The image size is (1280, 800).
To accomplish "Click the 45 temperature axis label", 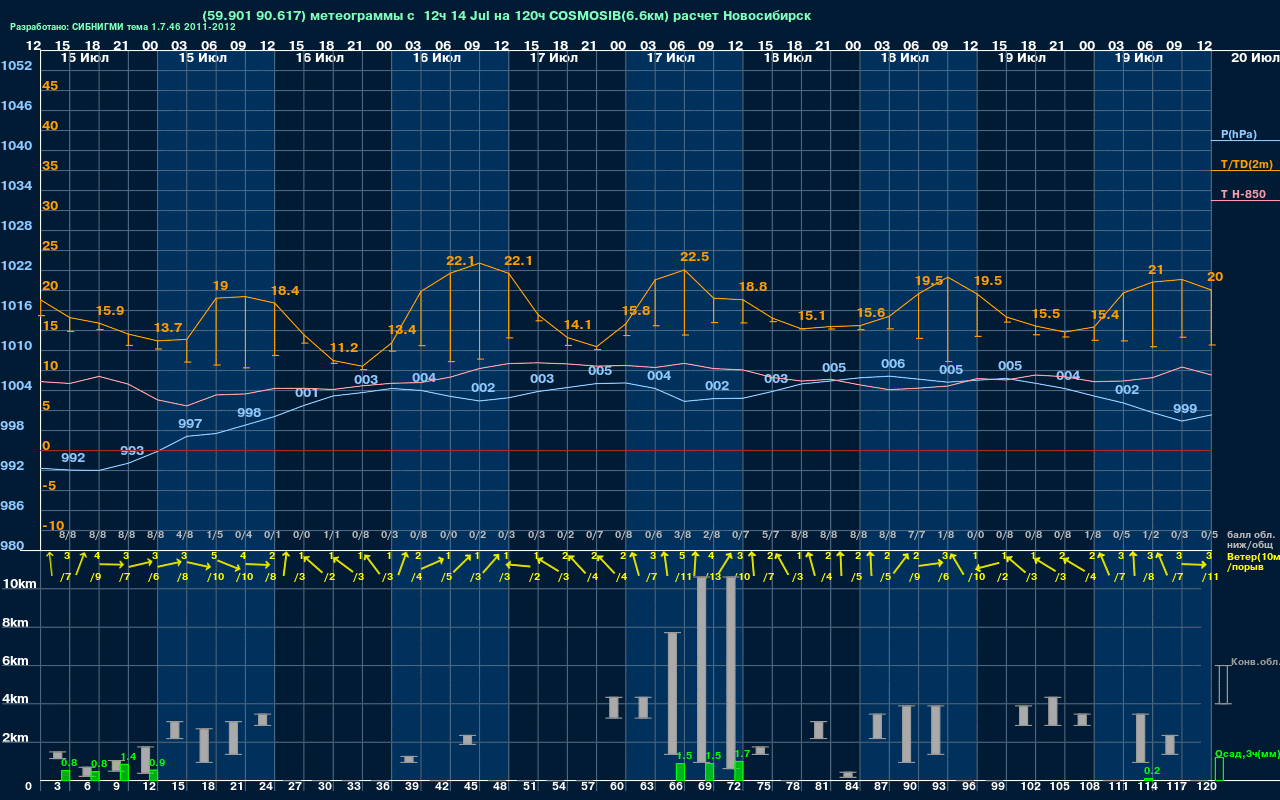I will pyautogui.click(x=50, y=86).
